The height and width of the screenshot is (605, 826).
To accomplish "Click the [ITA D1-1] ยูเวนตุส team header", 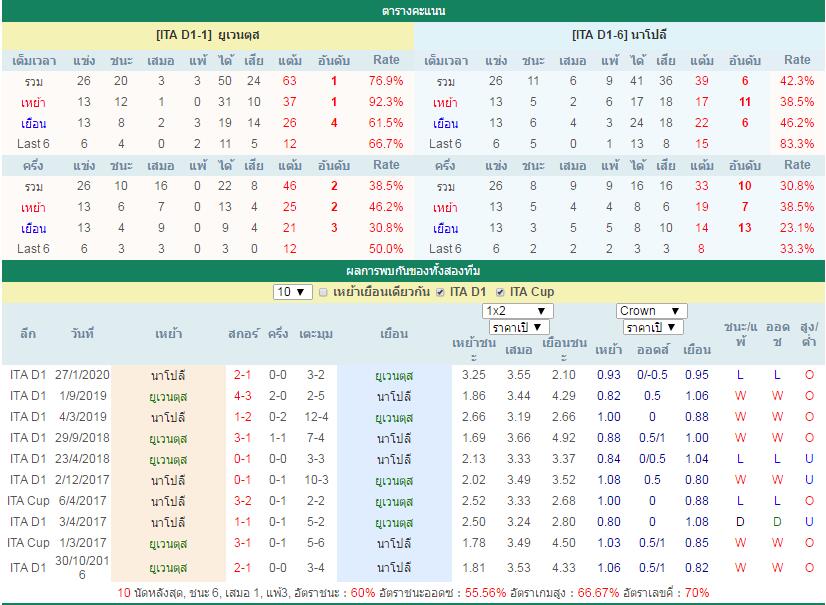I will [x=208, y=35].
